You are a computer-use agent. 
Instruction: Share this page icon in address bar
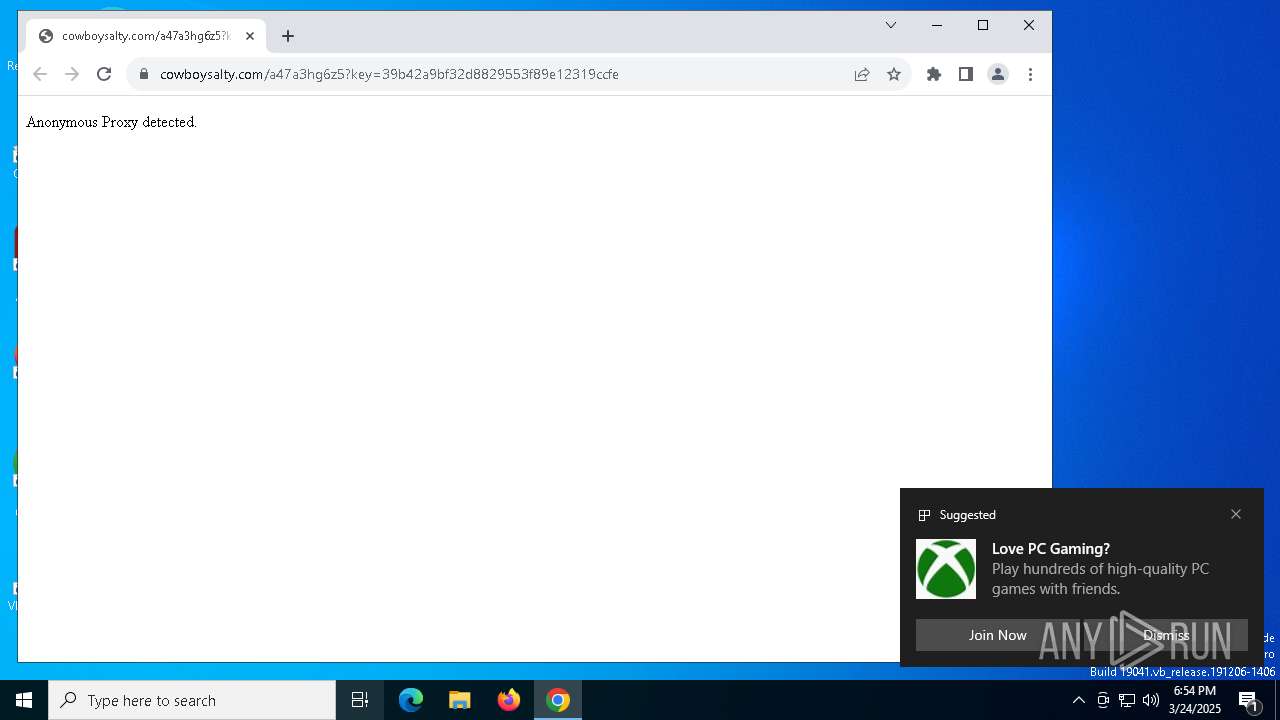click(x=862, y=74)
